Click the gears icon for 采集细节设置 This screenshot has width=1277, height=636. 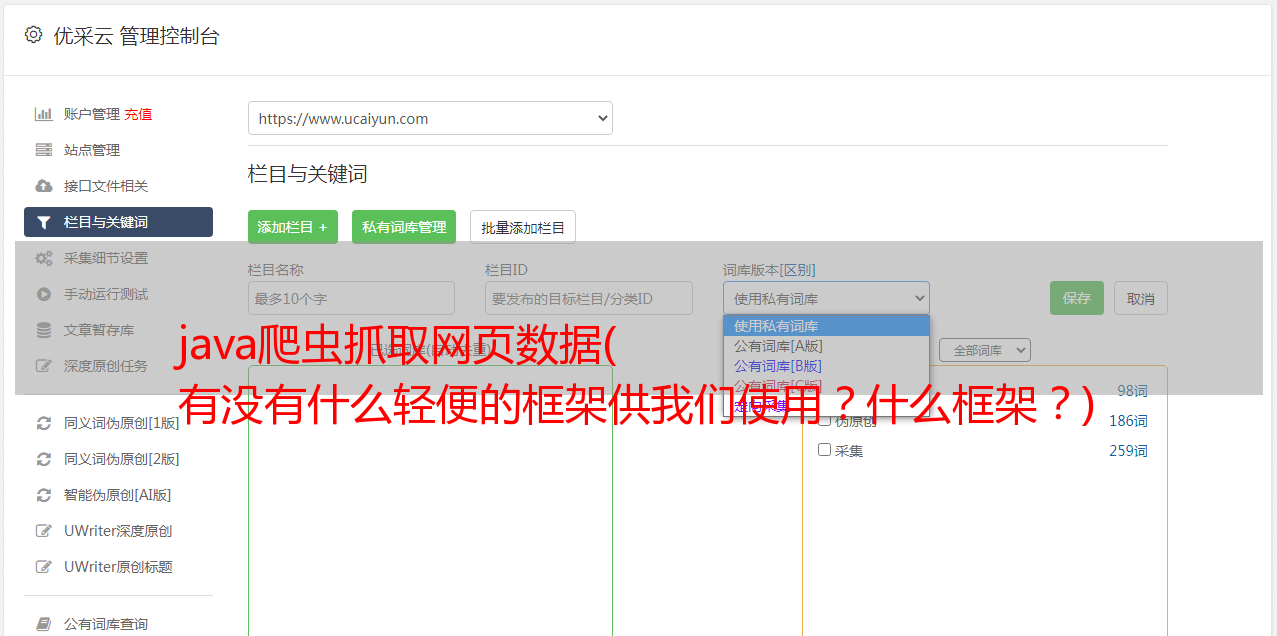pos(43,258)
